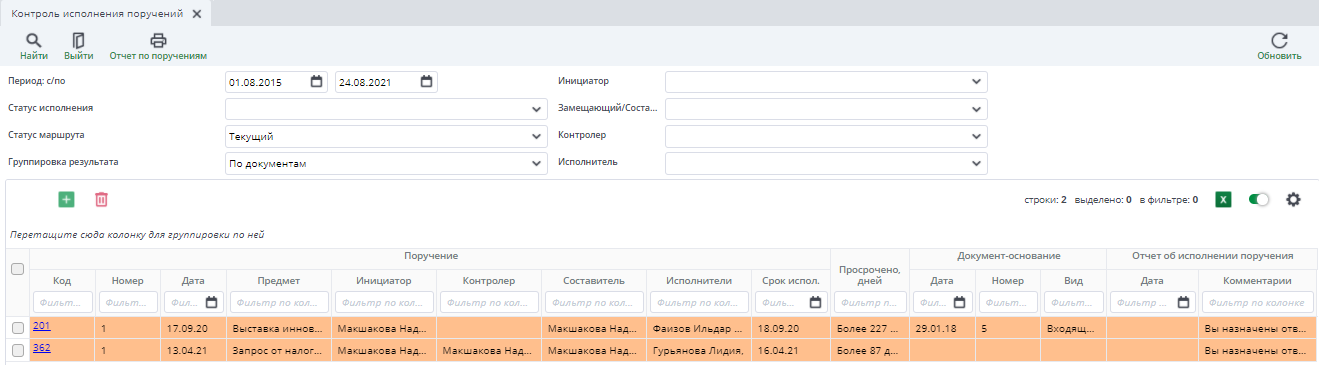Click the Выйти exit icon
The width and height of the screenshot is (1319, 365).
point(79,41)
